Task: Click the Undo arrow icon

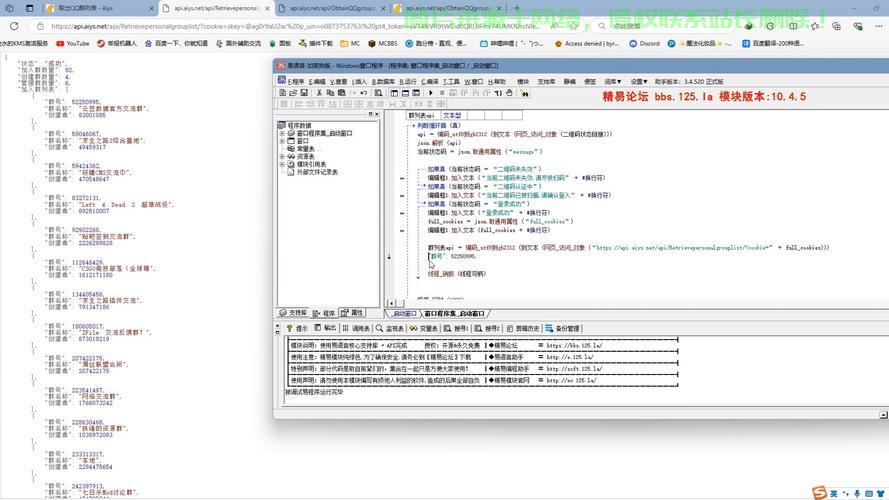Action: [363, 93]
